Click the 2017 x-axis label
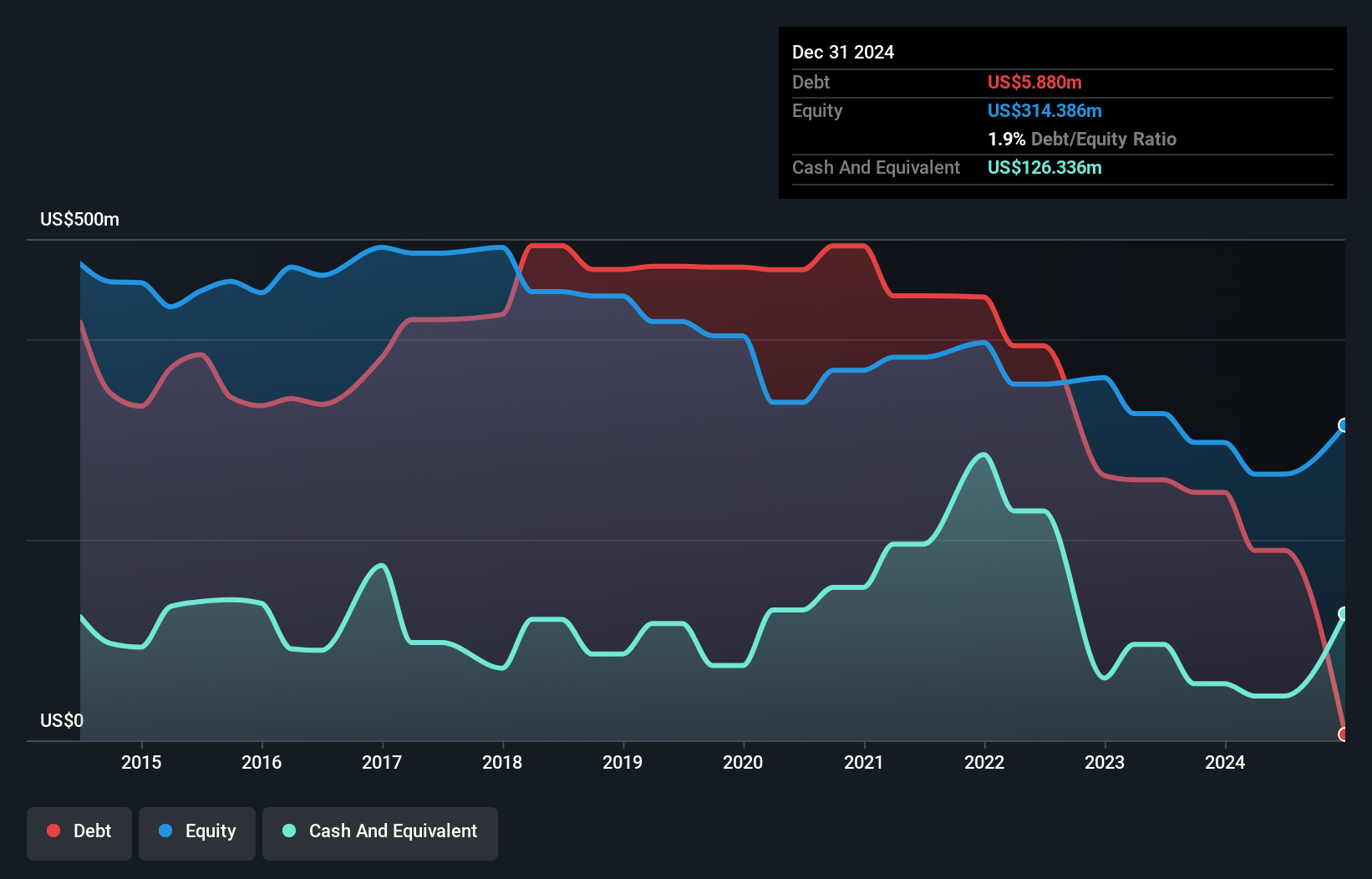This screenshot has height=879, width=1372. click(x=382, y=762)
